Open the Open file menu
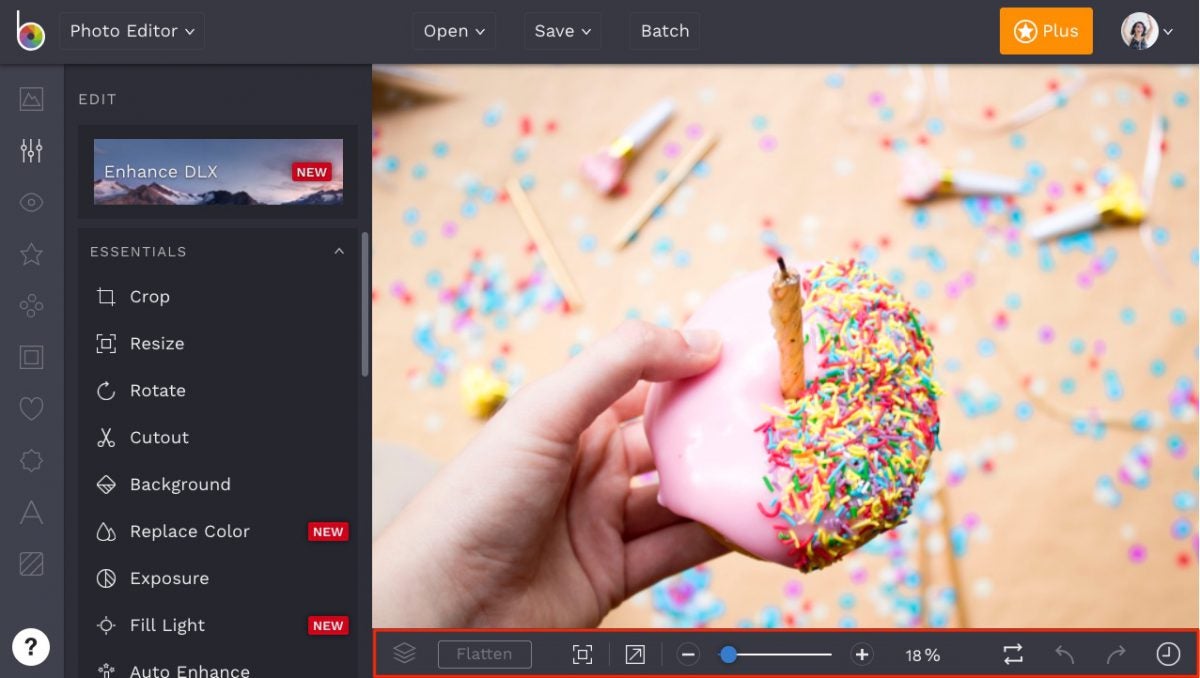Viewport: 1200px width, 678px height. click(453, 30)
